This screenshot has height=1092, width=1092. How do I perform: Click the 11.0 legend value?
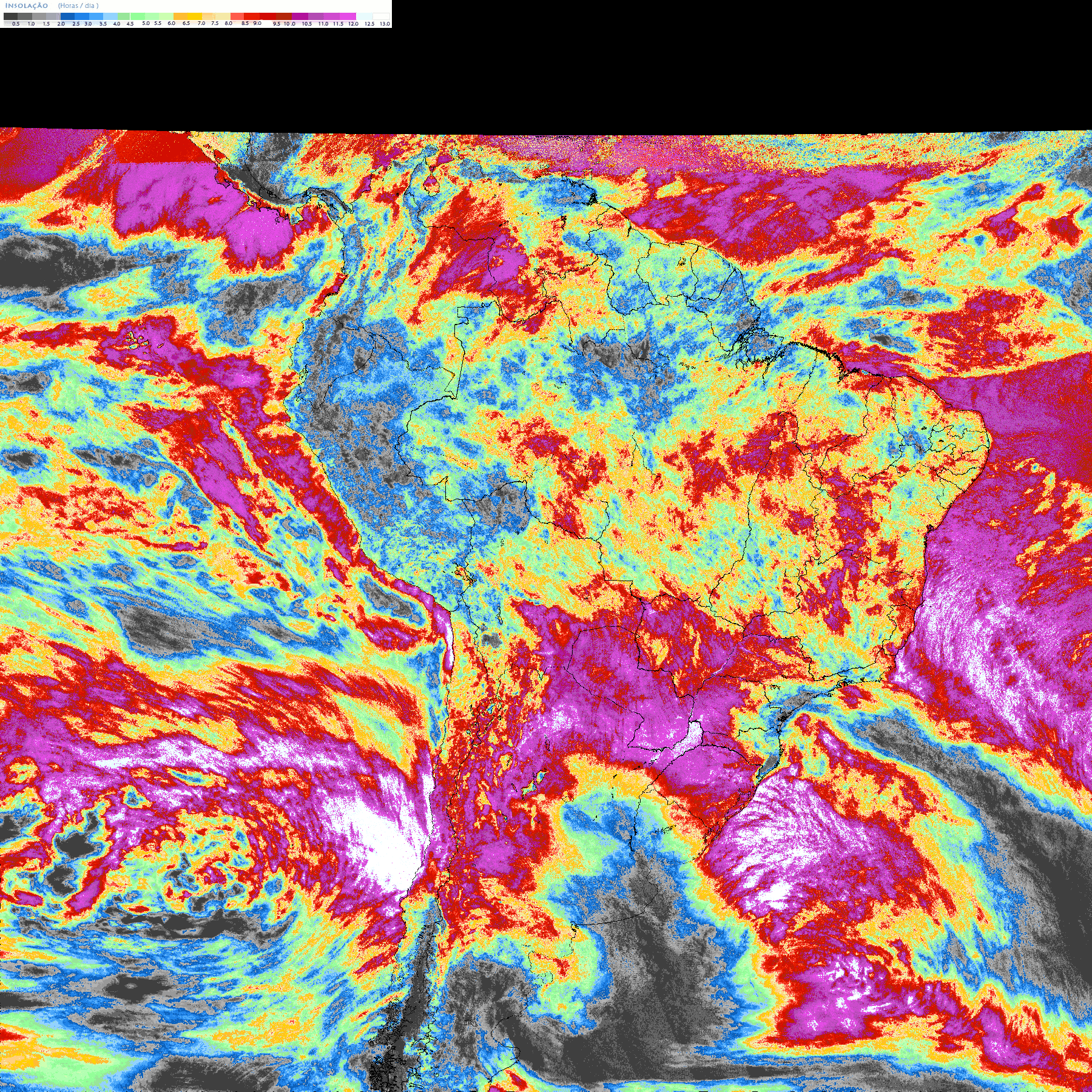tap(323, 24)
